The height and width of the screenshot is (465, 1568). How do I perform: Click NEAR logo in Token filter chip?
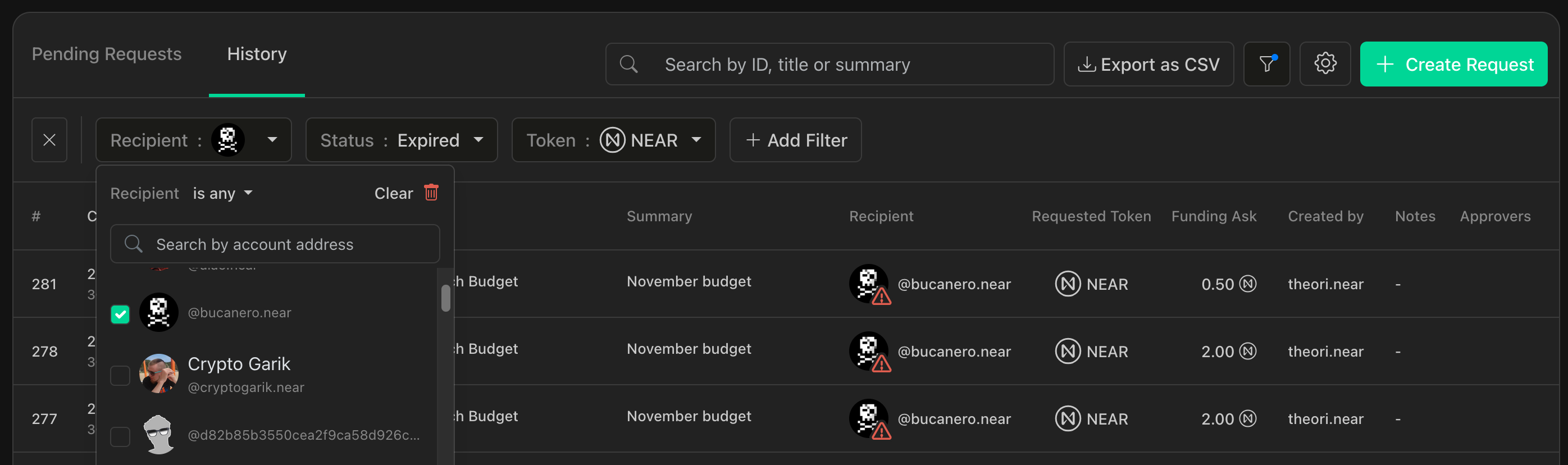(612, 140)
